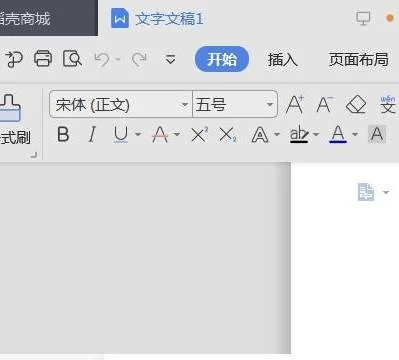Click the page layout icon on document page
The image size is (399, 360).
(366, 192)
